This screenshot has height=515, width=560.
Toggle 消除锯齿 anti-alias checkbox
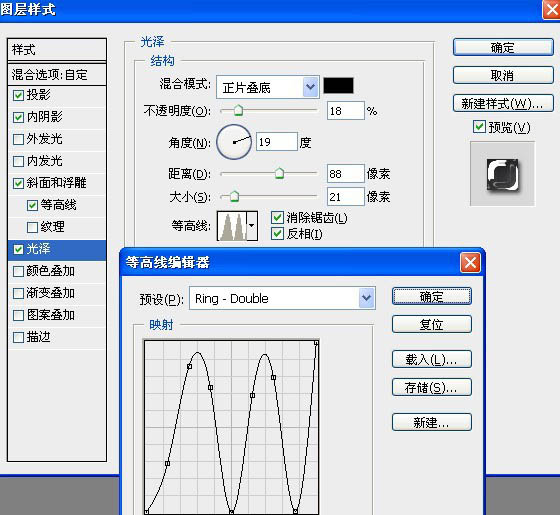click(278, 218)
